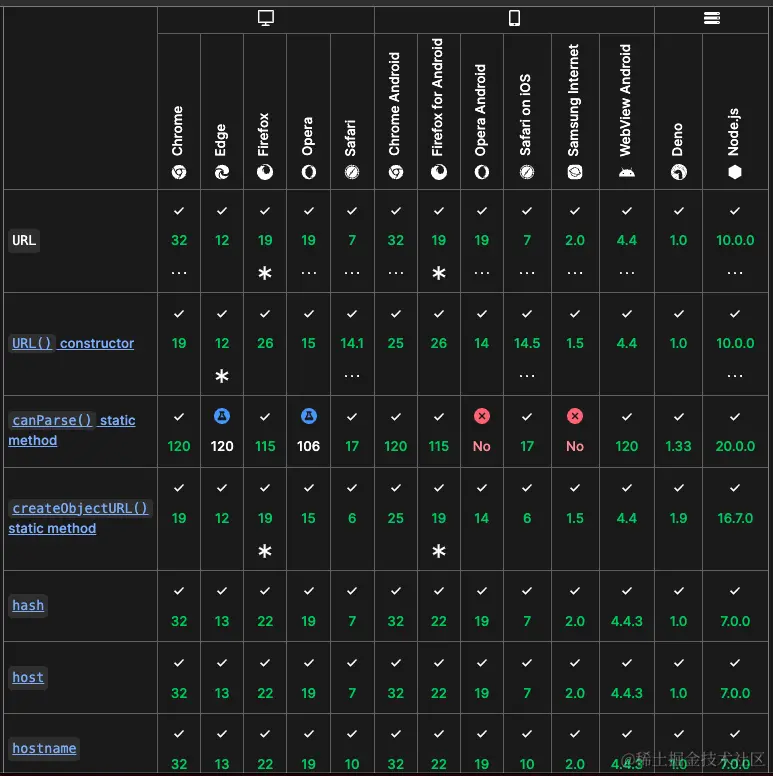773x776 pixels.
Task: Click the 10.0.0 Node.js value in URL row
Action: (735, 240)
